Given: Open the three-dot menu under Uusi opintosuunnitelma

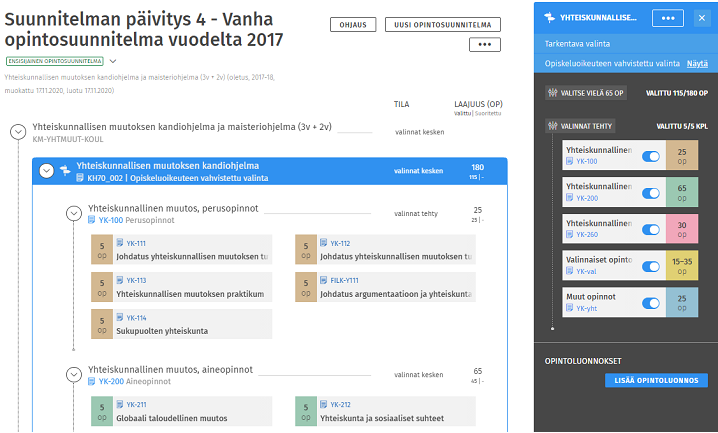Looking at the screenshot, I should (x=484, y=45).
